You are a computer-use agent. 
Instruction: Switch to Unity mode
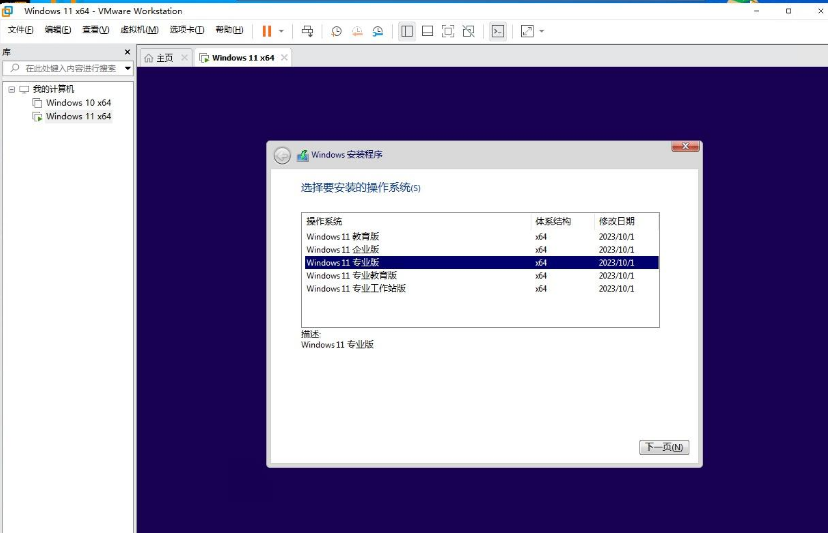coord(468,31)
